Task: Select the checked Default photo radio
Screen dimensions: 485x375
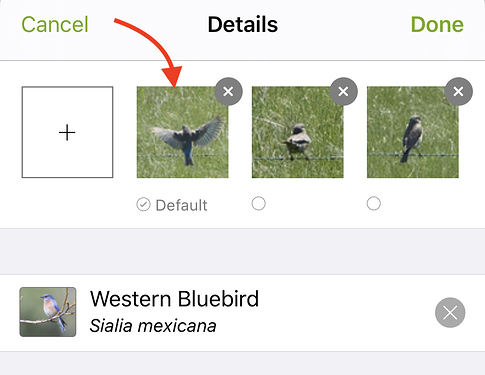Action: [143, 205]
